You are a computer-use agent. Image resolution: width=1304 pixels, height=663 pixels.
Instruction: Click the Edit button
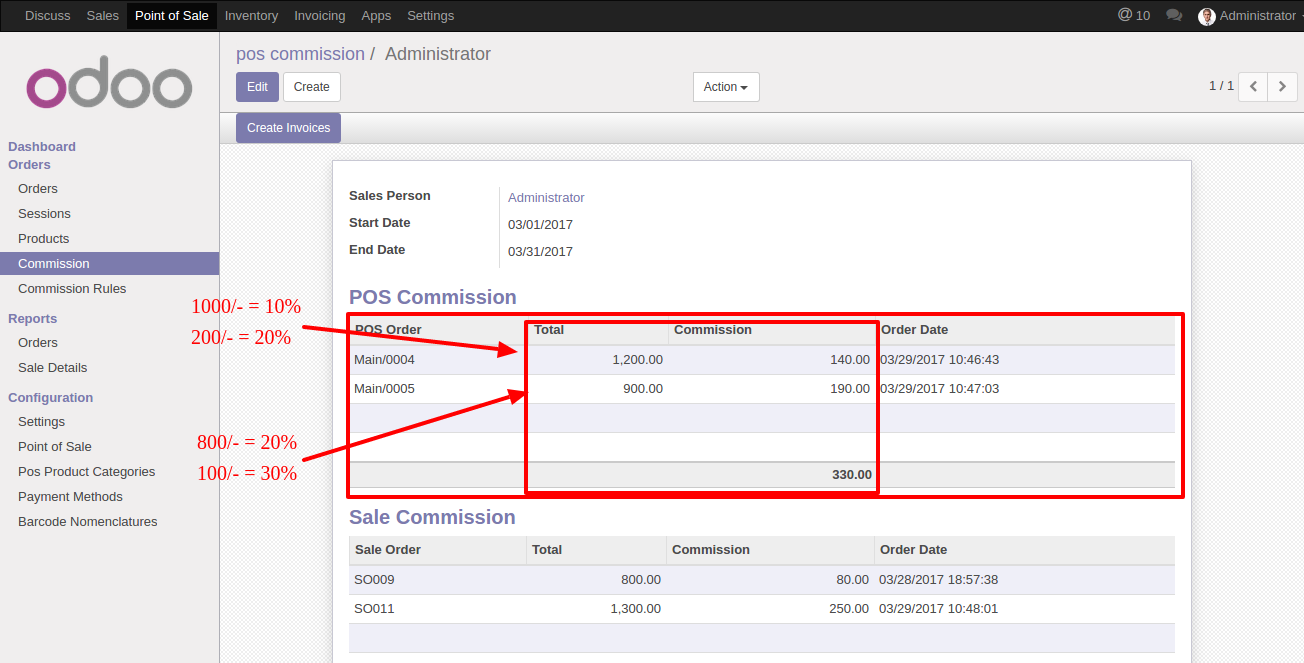[257, 87]
